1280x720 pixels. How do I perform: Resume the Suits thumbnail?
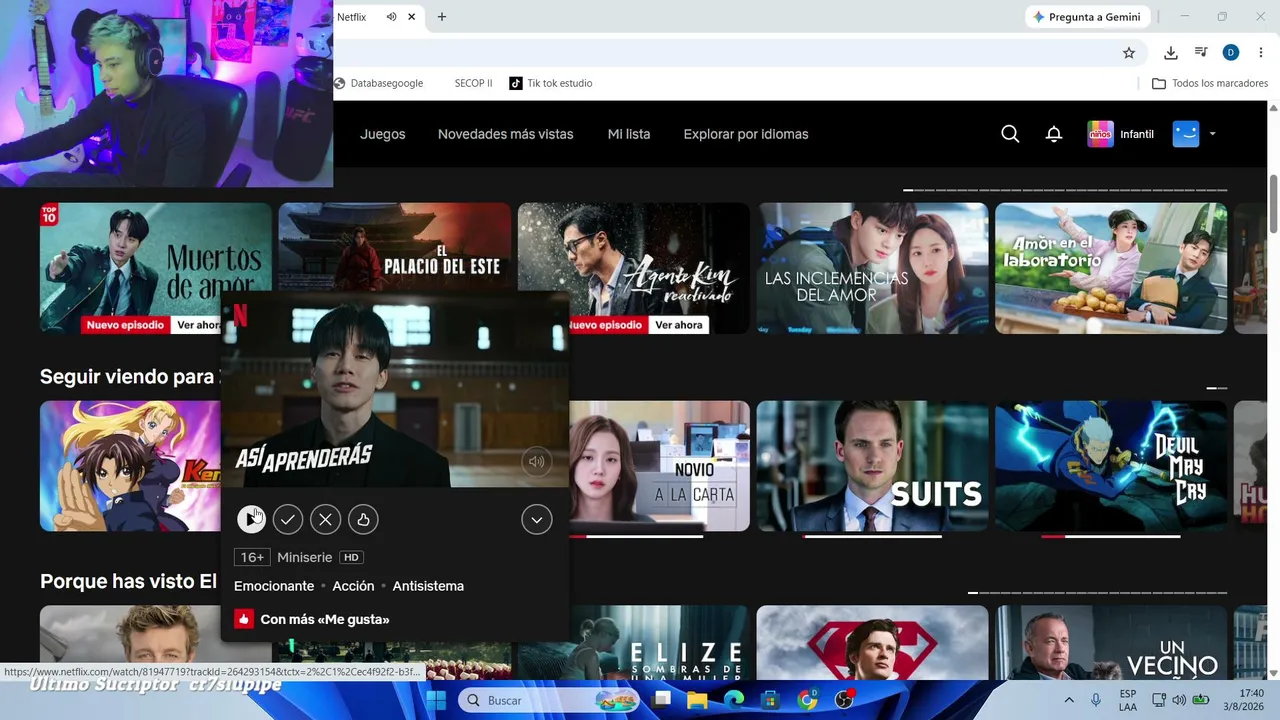(872, 466)
